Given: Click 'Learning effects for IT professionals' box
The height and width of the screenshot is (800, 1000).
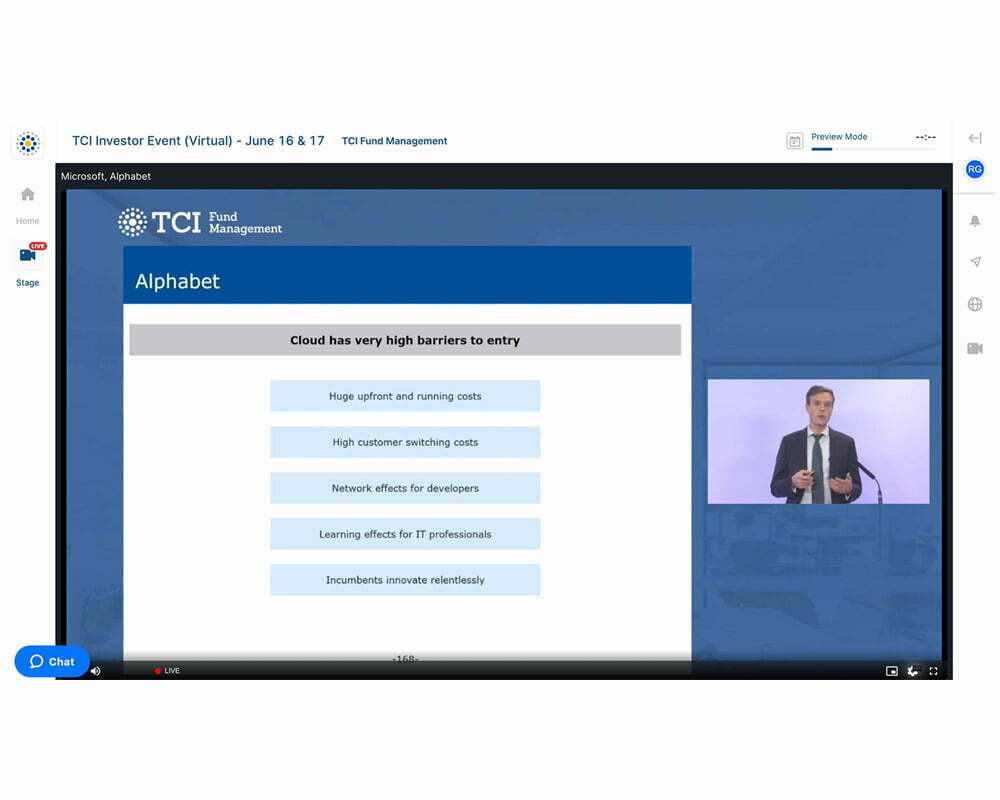Looking at the screenshot, I should click(405, 534).
